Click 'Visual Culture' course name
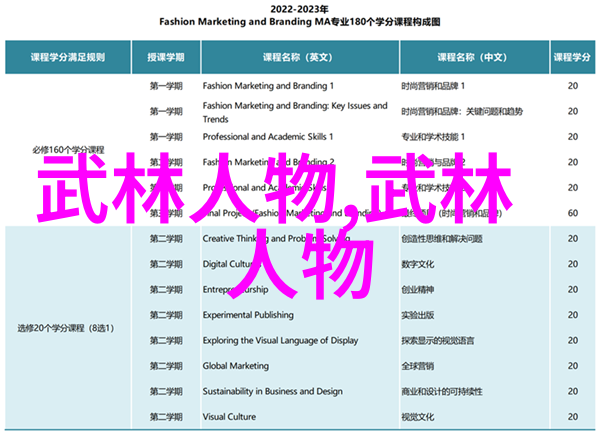 [229, 417]
